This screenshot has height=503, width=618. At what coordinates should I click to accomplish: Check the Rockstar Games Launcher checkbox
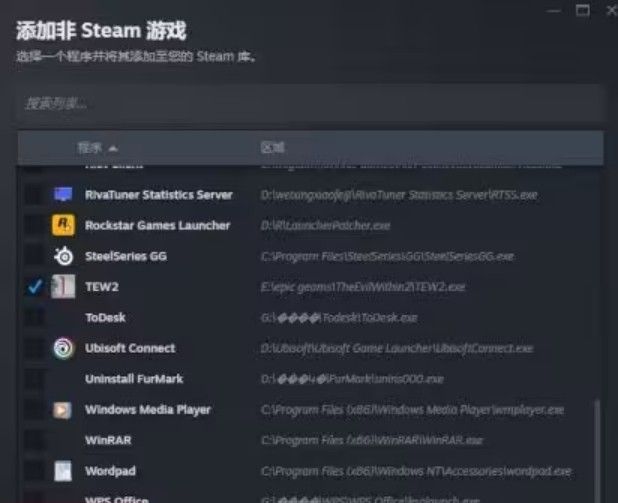35,225
